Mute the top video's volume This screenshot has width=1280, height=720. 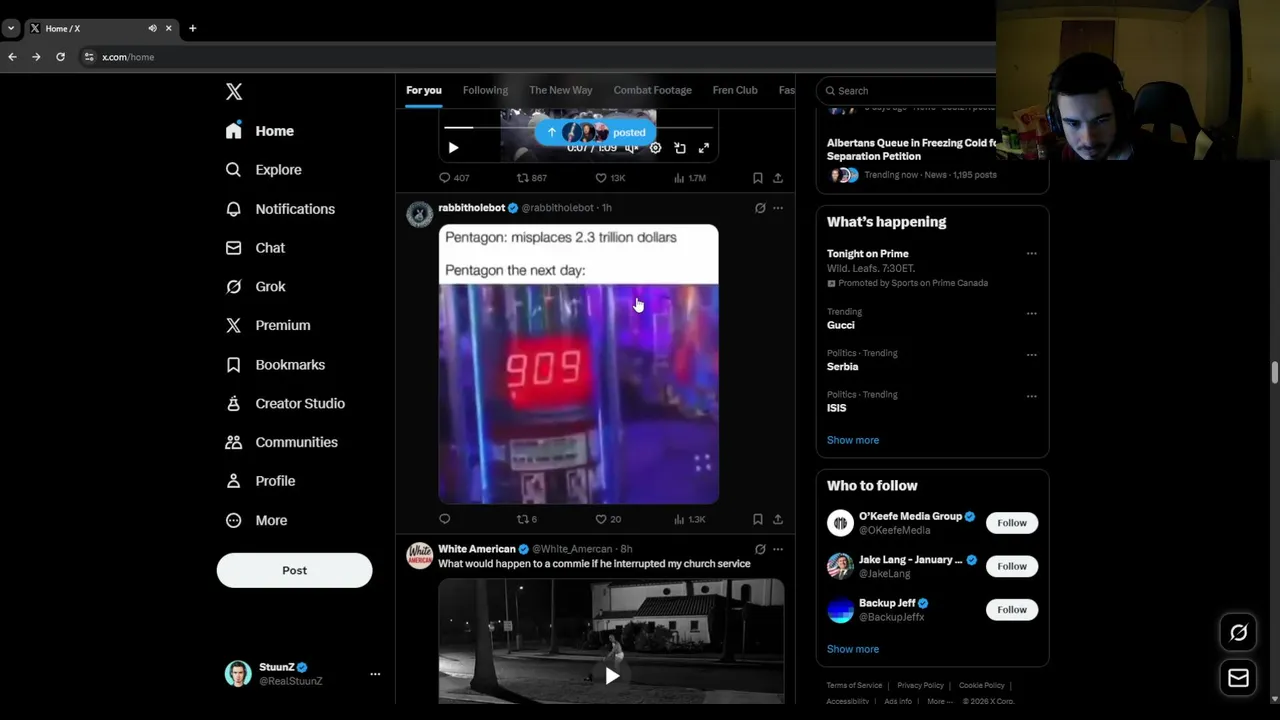coord(631,148)
